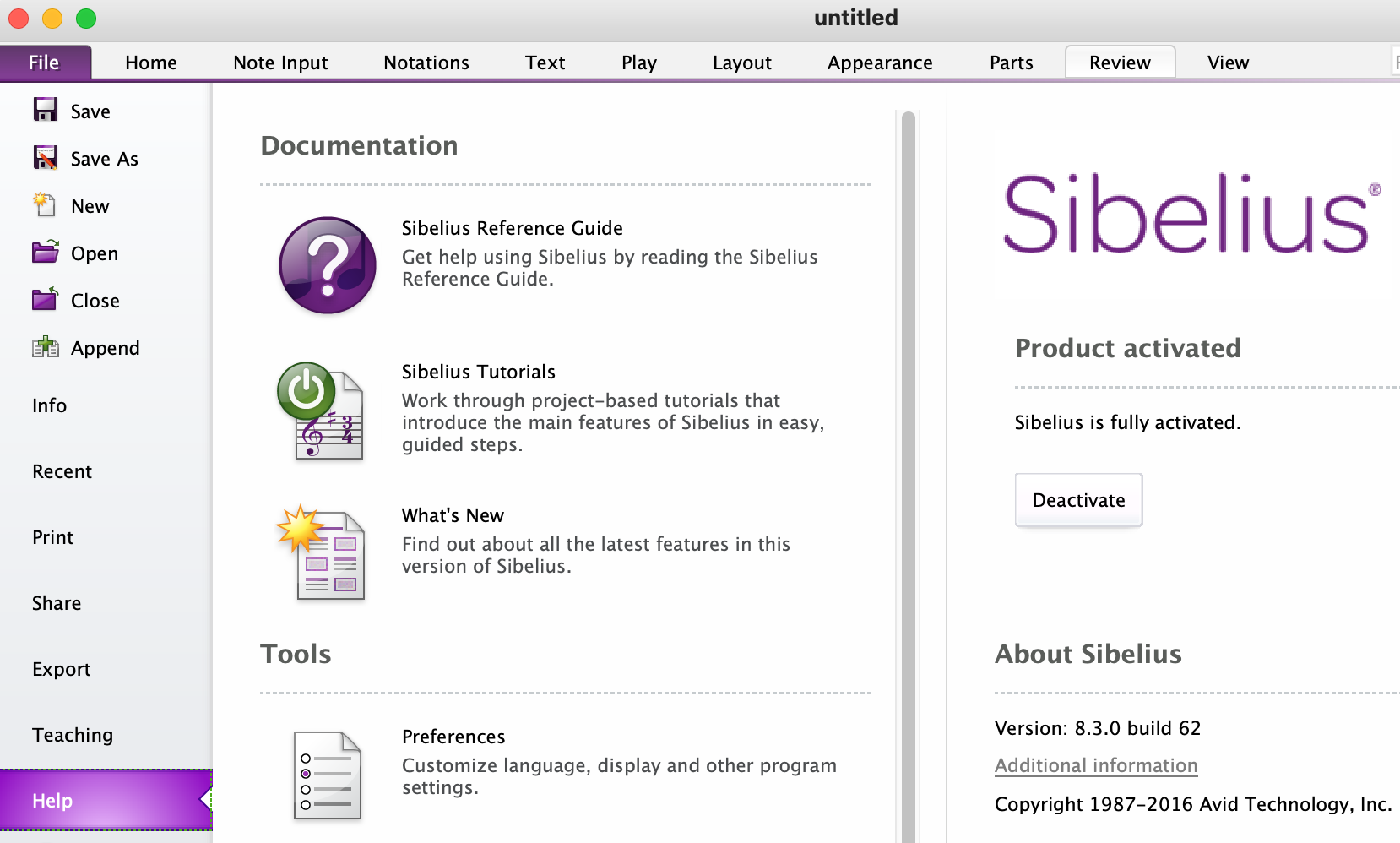1400x843 pixels.
Task: Choose New in the File sidebar
Action: click(90, 206)
